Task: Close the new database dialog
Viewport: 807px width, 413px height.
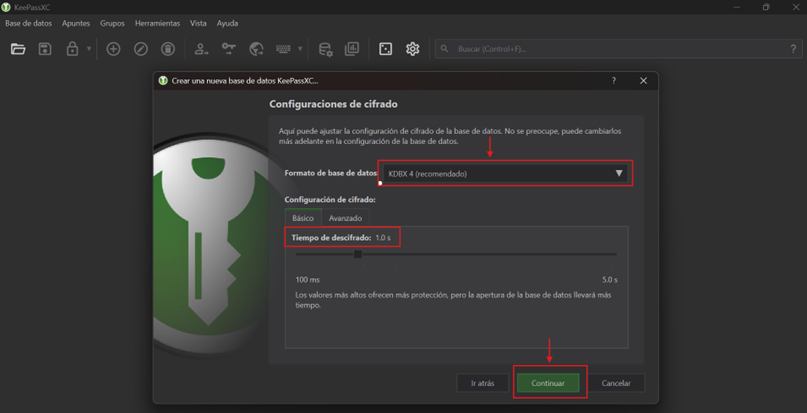Action: point(643,81)
